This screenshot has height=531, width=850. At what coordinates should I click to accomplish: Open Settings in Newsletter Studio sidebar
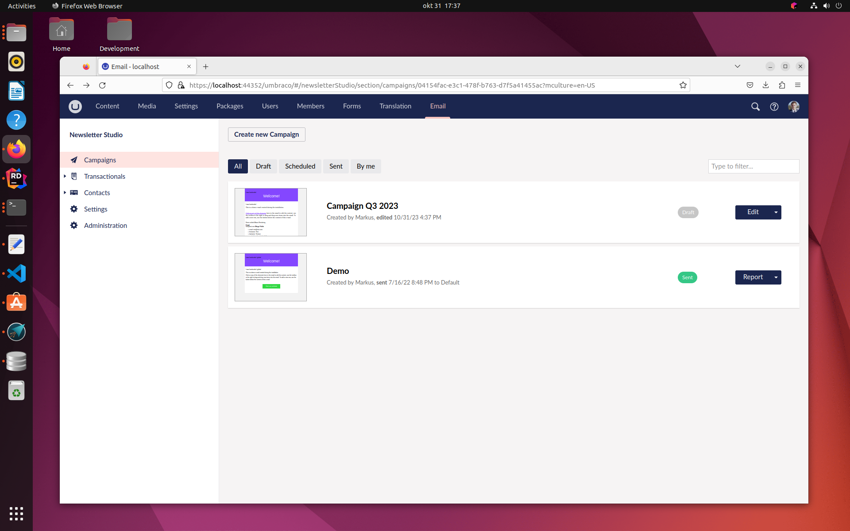click(x=96, y=209)
